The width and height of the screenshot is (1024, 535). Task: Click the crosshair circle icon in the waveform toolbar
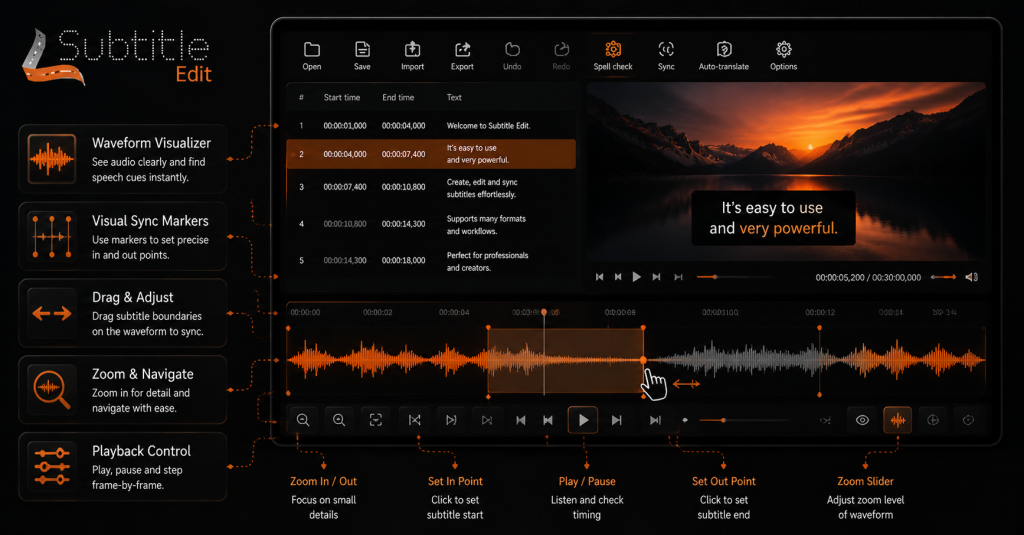[x=933, y=420]
